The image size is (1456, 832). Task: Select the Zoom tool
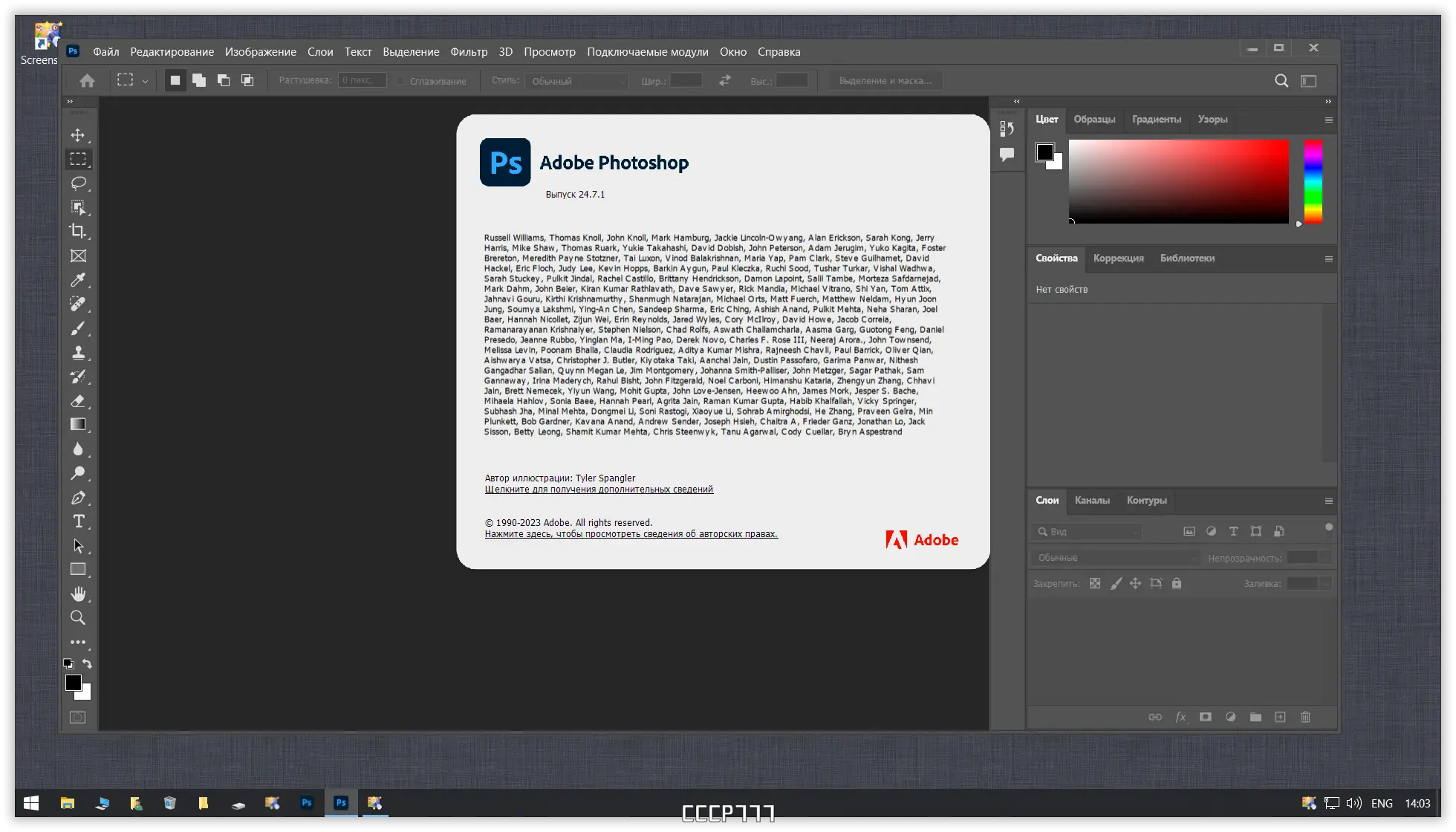click(x=78, y=618)
